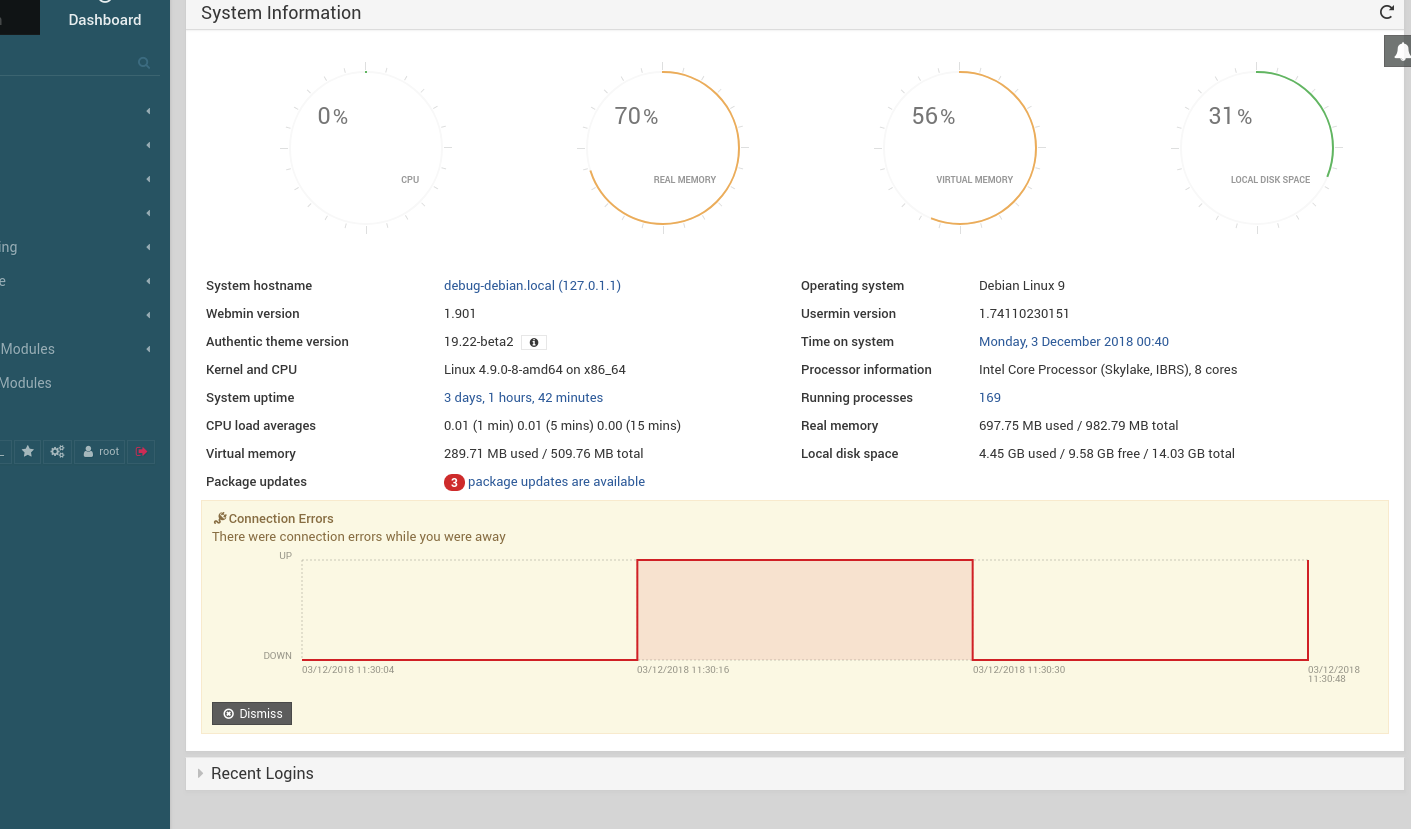
Task: Click the Local Disk Space 31% gauge
Action: 1257,148
